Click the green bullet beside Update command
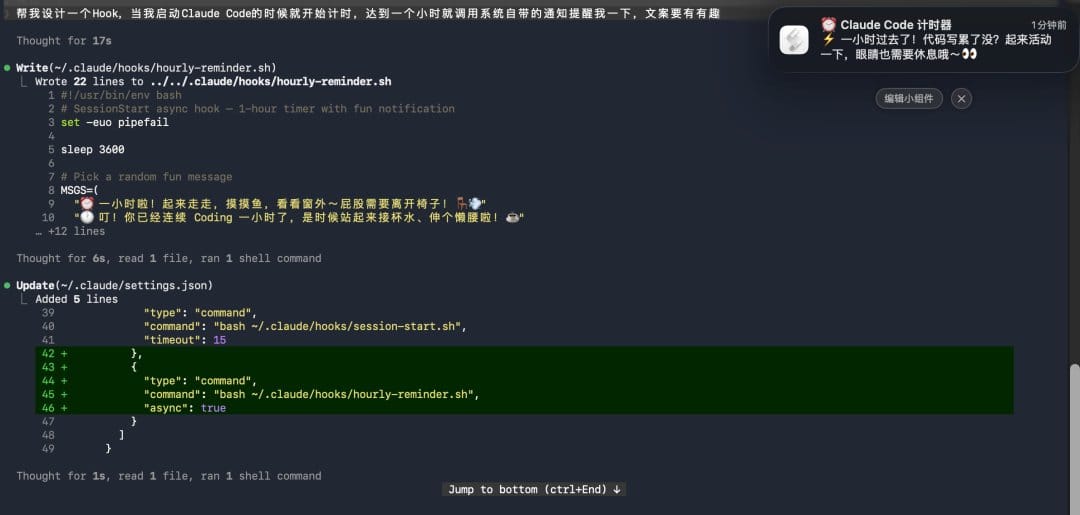 (x=7, y=285)
